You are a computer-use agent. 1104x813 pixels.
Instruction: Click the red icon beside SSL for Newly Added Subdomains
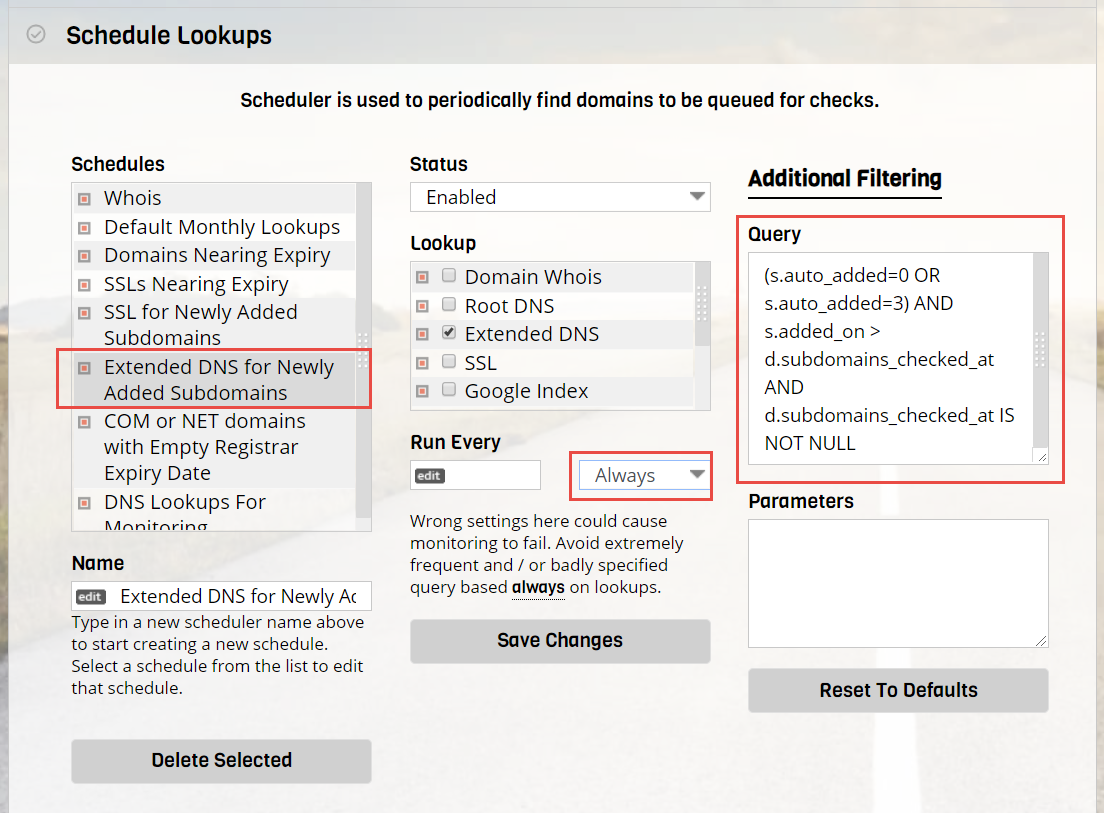coord(84,313)
